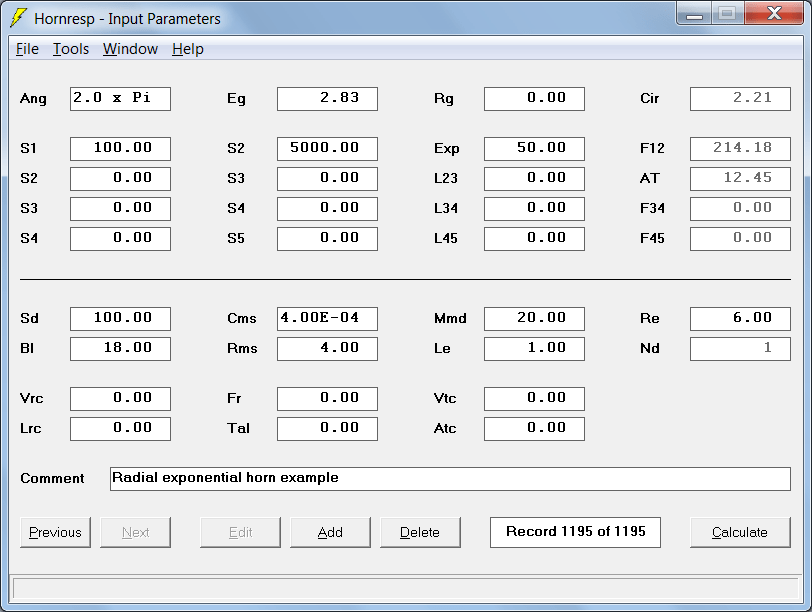Click the Comment label
The width and height of the screenshot is (812, 612).
52,478
